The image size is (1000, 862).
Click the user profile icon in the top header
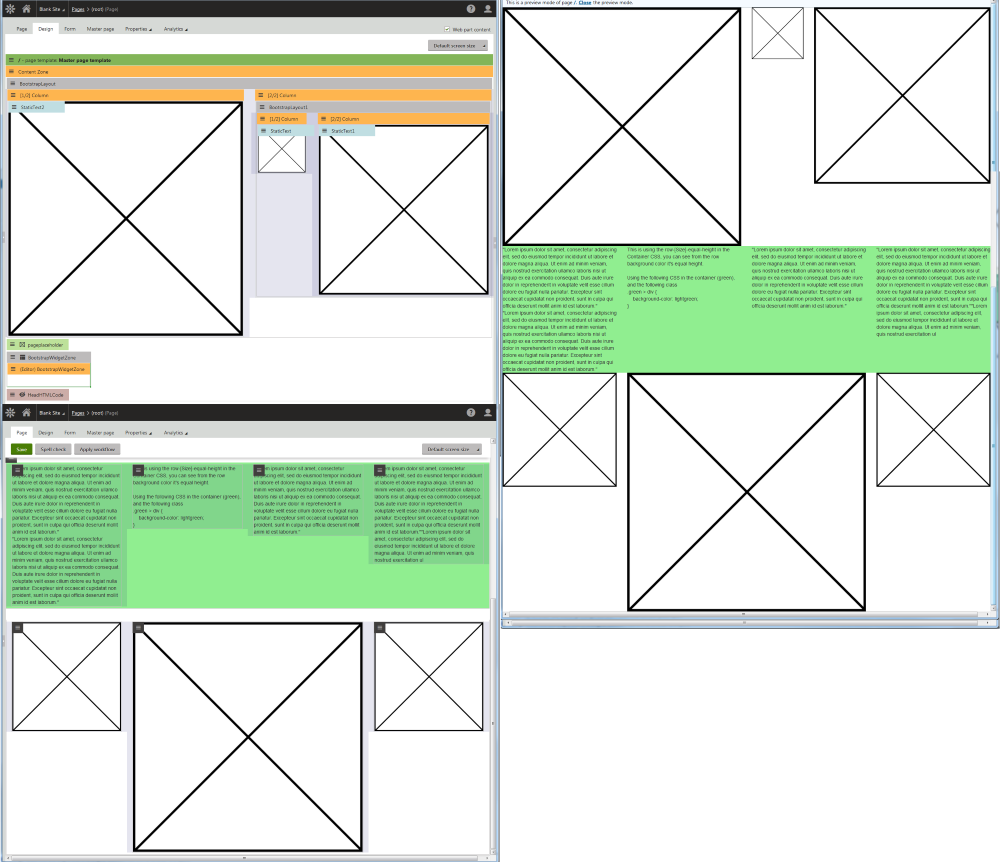(x=487, y=8)
